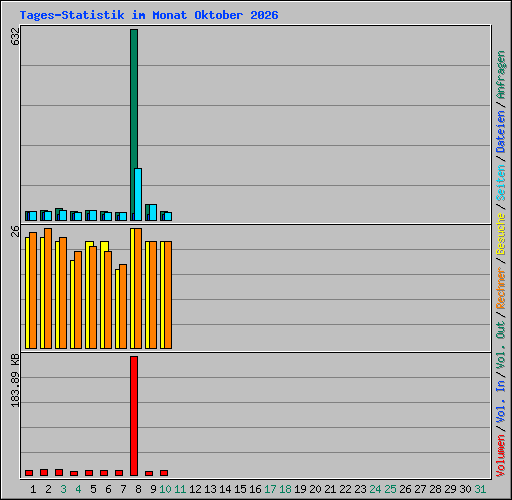
Task: Click the chart title Tages-Statistik im Monat Oktober 2026
Action: (149, 15)
